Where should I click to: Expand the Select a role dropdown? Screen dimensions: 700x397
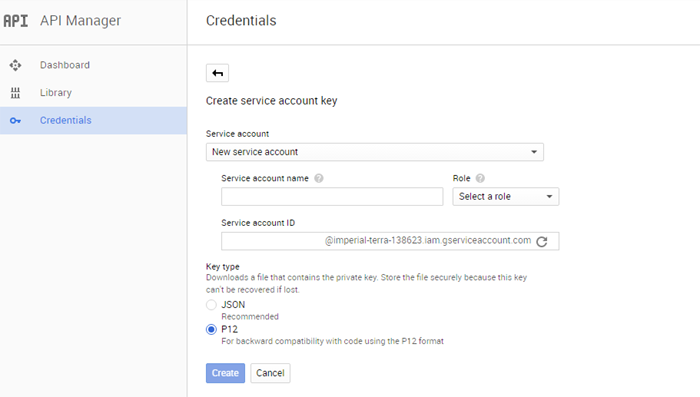(x=505, y=196)
